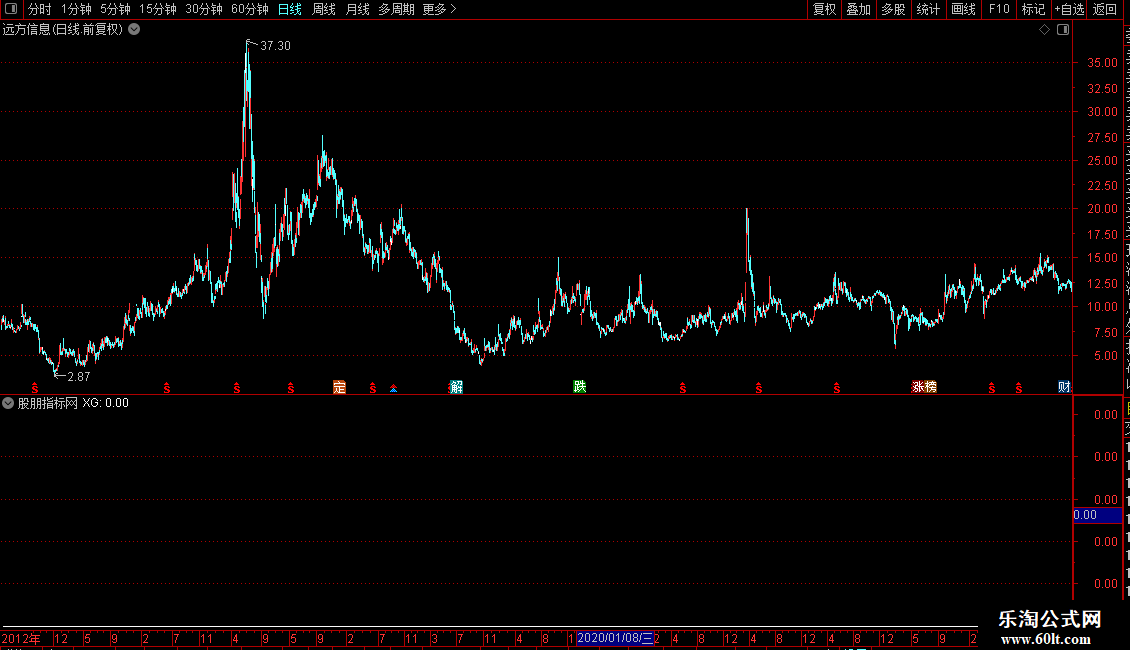Switch to 日线 daily chart

point(290,9)
